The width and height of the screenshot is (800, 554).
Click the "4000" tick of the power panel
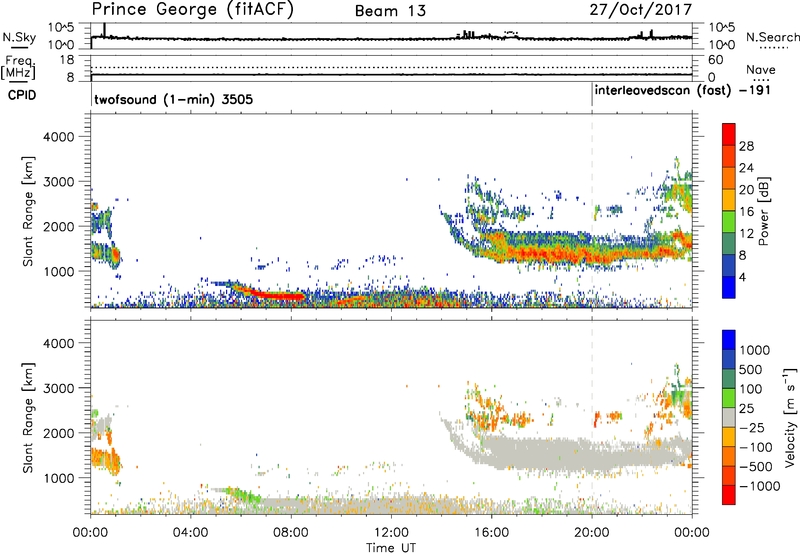tap(58, 137)
